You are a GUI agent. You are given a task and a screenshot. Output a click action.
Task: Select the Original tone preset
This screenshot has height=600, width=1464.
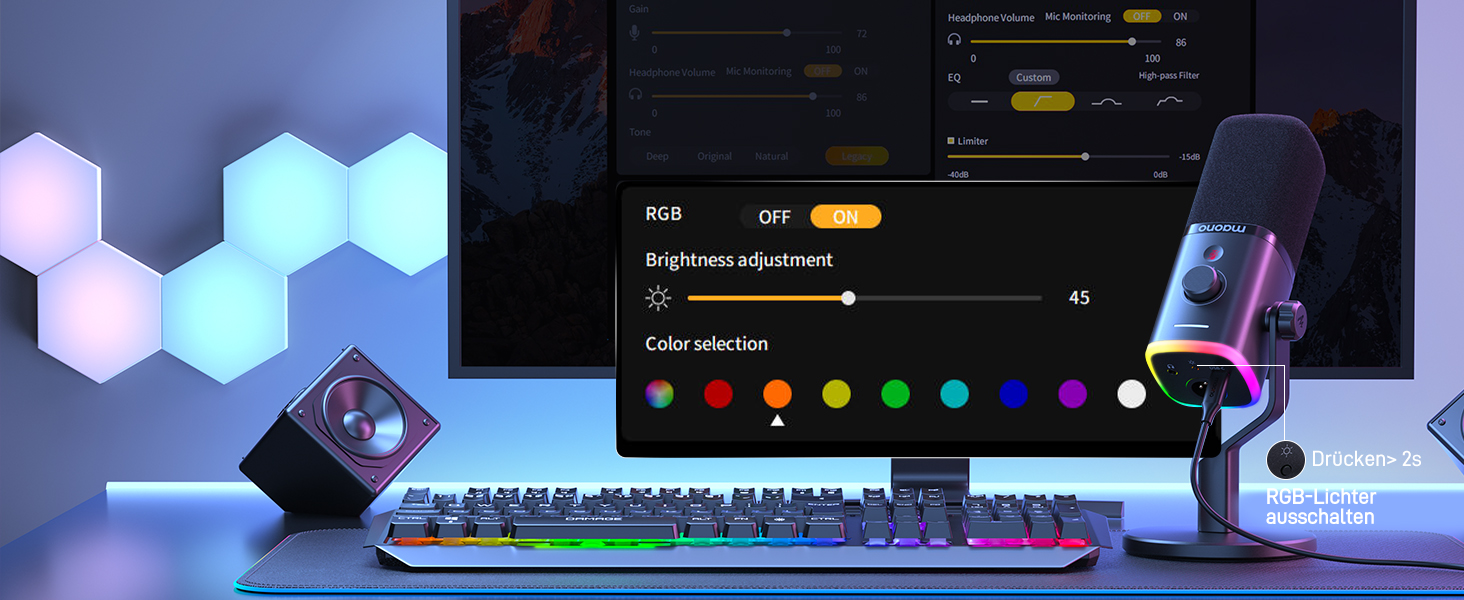(714, 156)
